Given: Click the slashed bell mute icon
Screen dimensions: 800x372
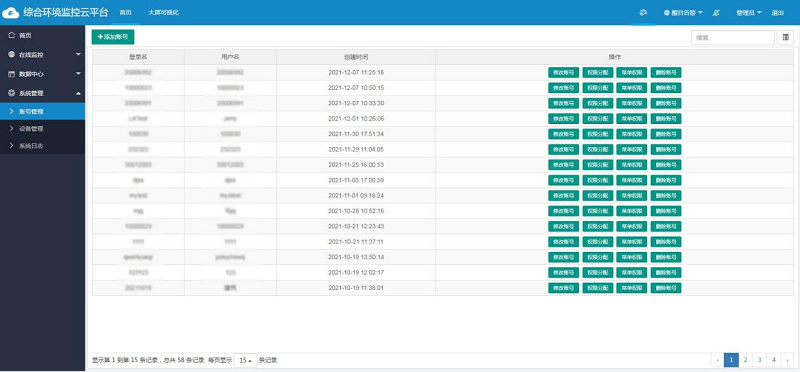Looking at the screenshot, I should [x=716, y=13].
